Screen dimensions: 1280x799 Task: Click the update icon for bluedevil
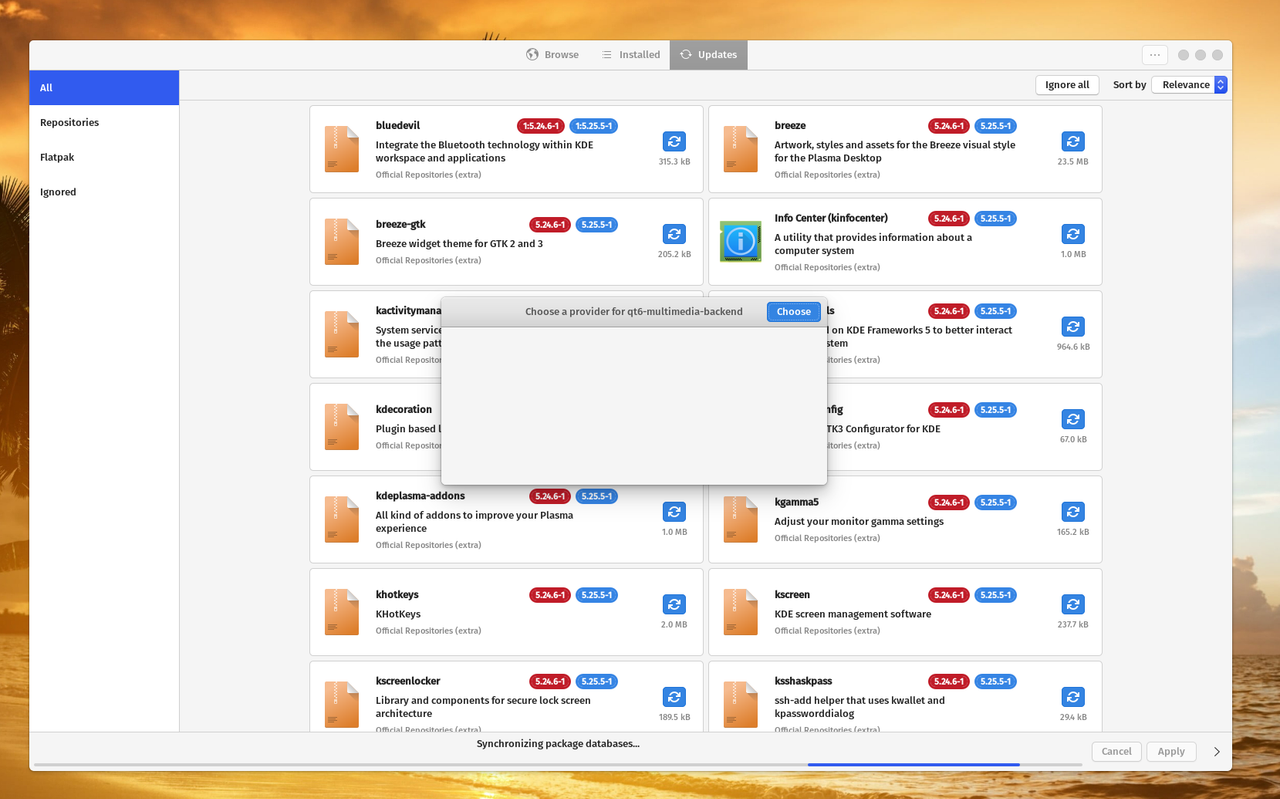(x=674, y=142)
